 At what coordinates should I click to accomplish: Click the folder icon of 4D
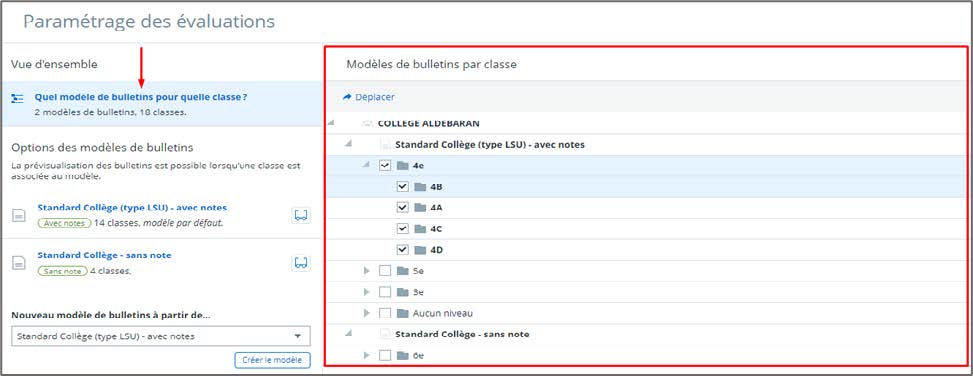tap(420, 250)
